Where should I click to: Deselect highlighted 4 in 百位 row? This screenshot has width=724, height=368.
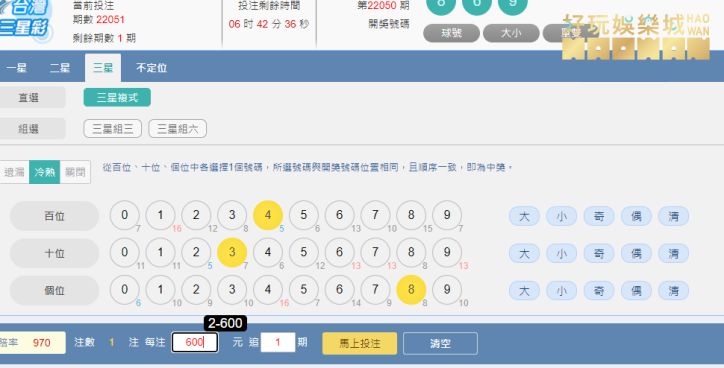(268, 215)
